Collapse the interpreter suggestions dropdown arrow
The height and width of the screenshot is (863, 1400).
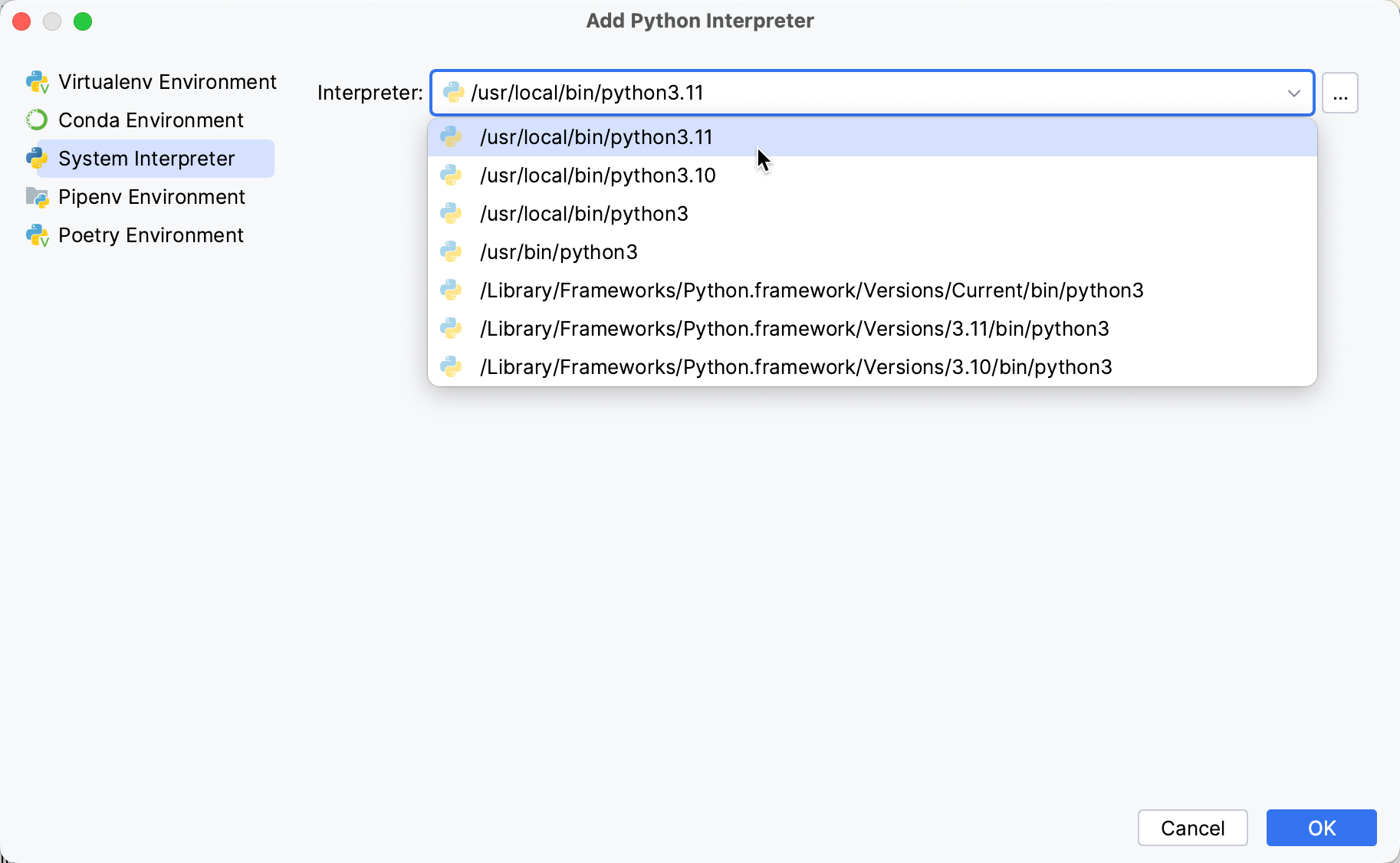coord(1294,93)
